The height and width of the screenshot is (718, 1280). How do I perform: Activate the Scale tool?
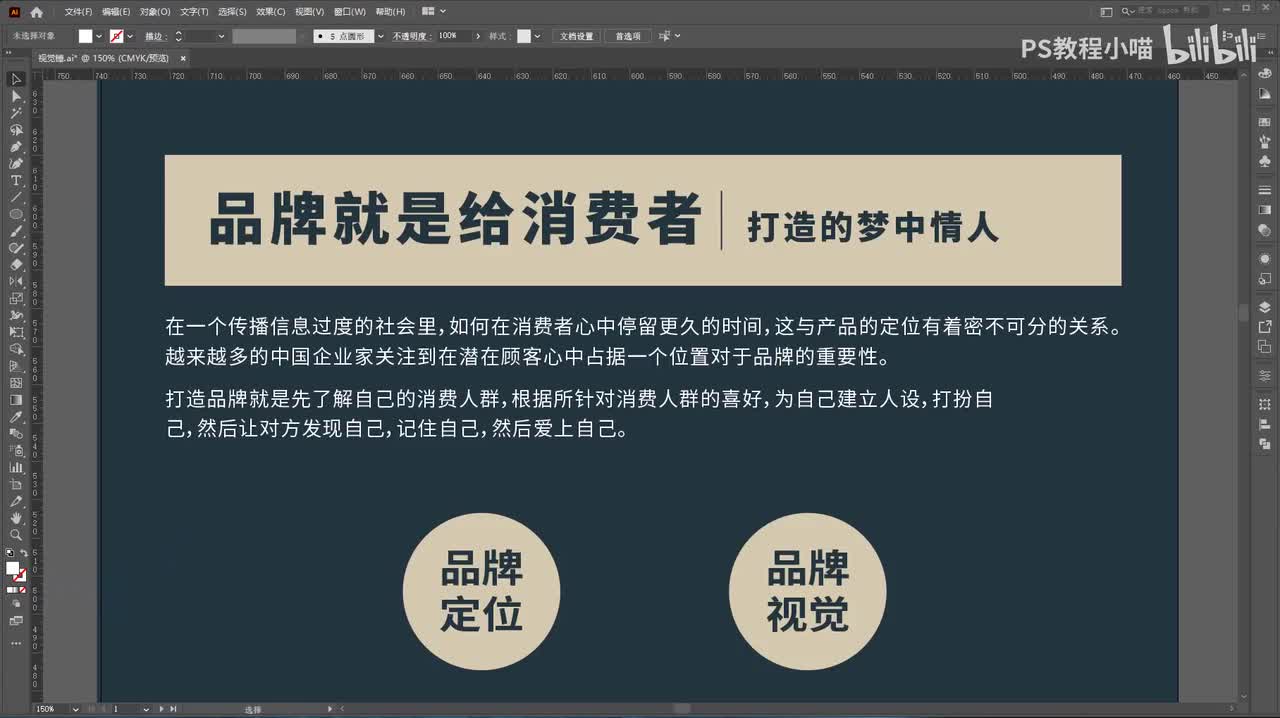click(16, 299)
